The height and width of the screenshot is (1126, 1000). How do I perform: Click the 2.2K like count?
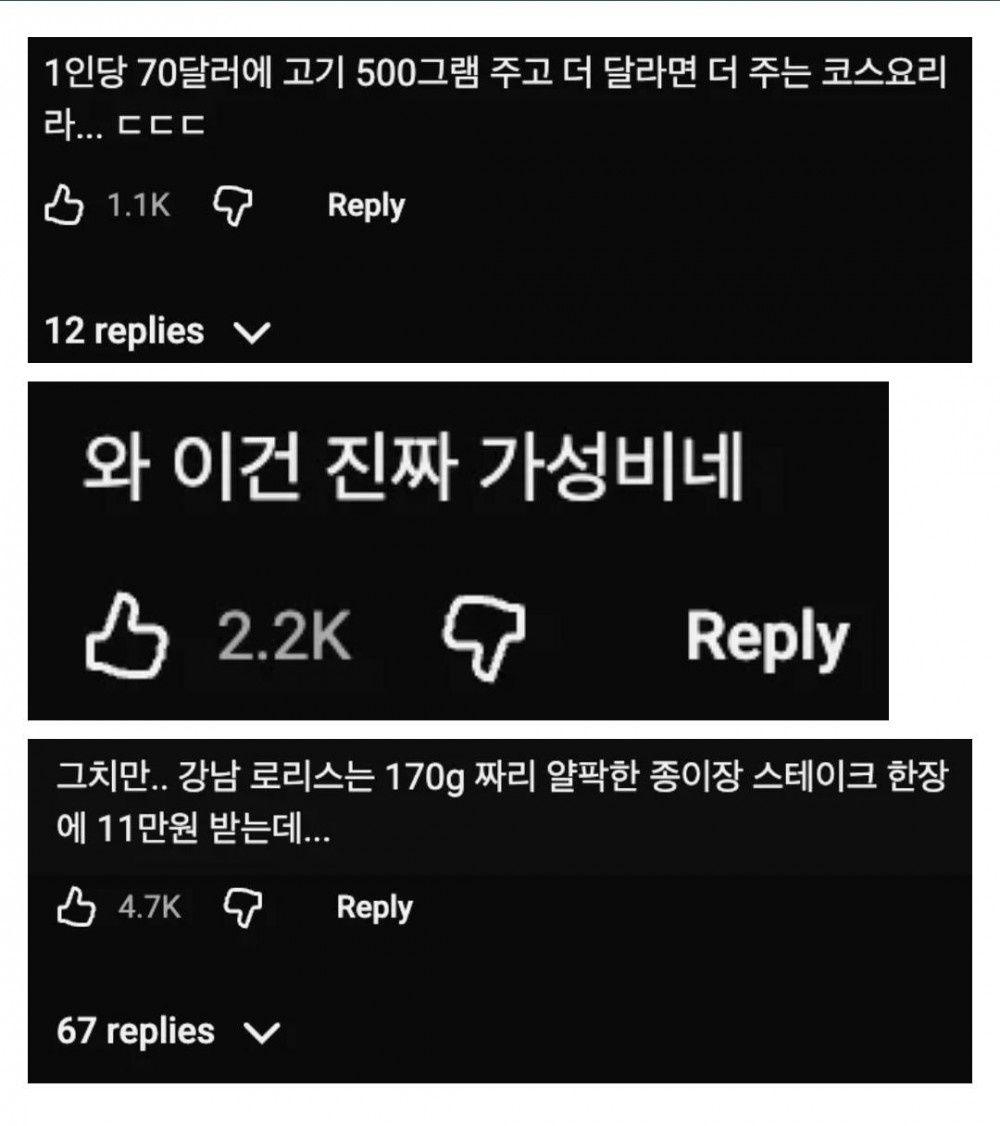[x=285, y=636]
